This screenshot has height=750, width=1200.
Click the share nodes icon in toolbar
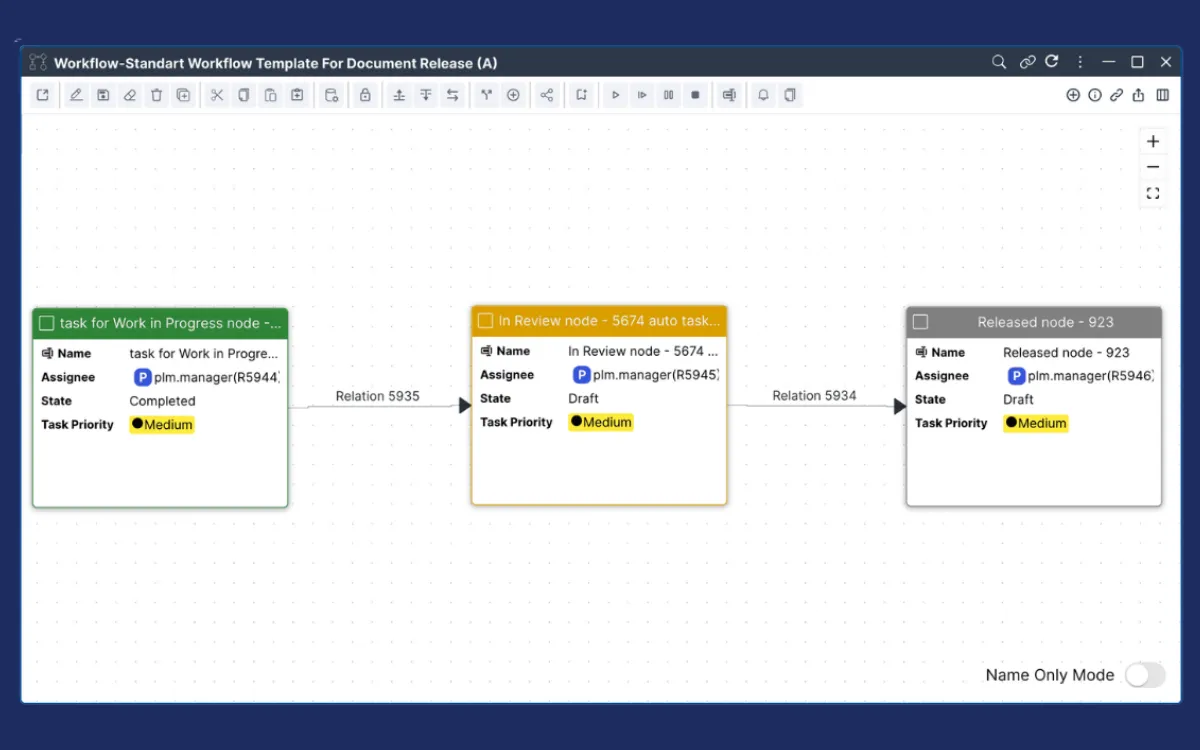click(x=546, y=95)
